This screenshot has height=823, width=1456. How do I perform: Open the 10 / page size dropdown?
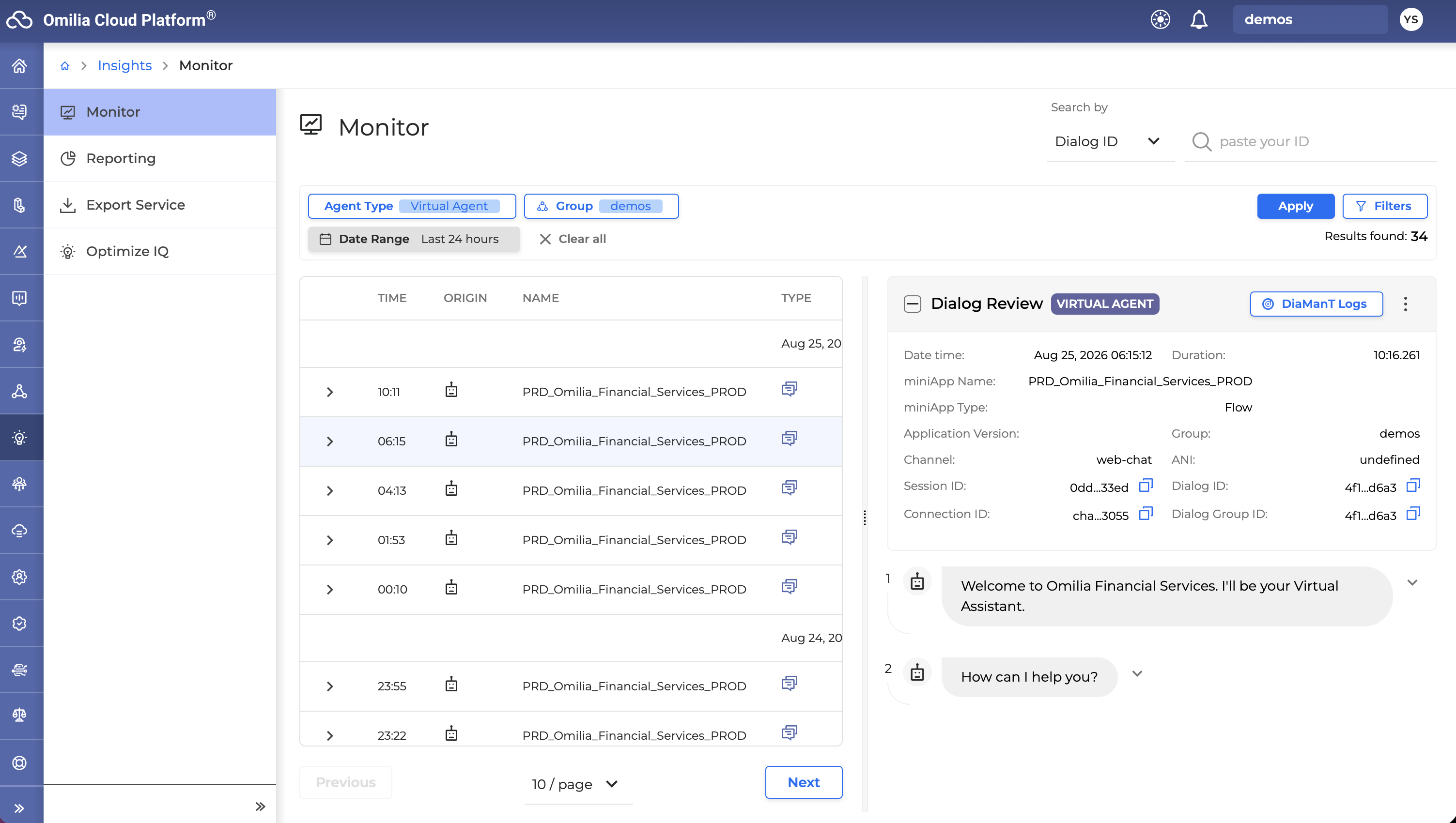578,784
